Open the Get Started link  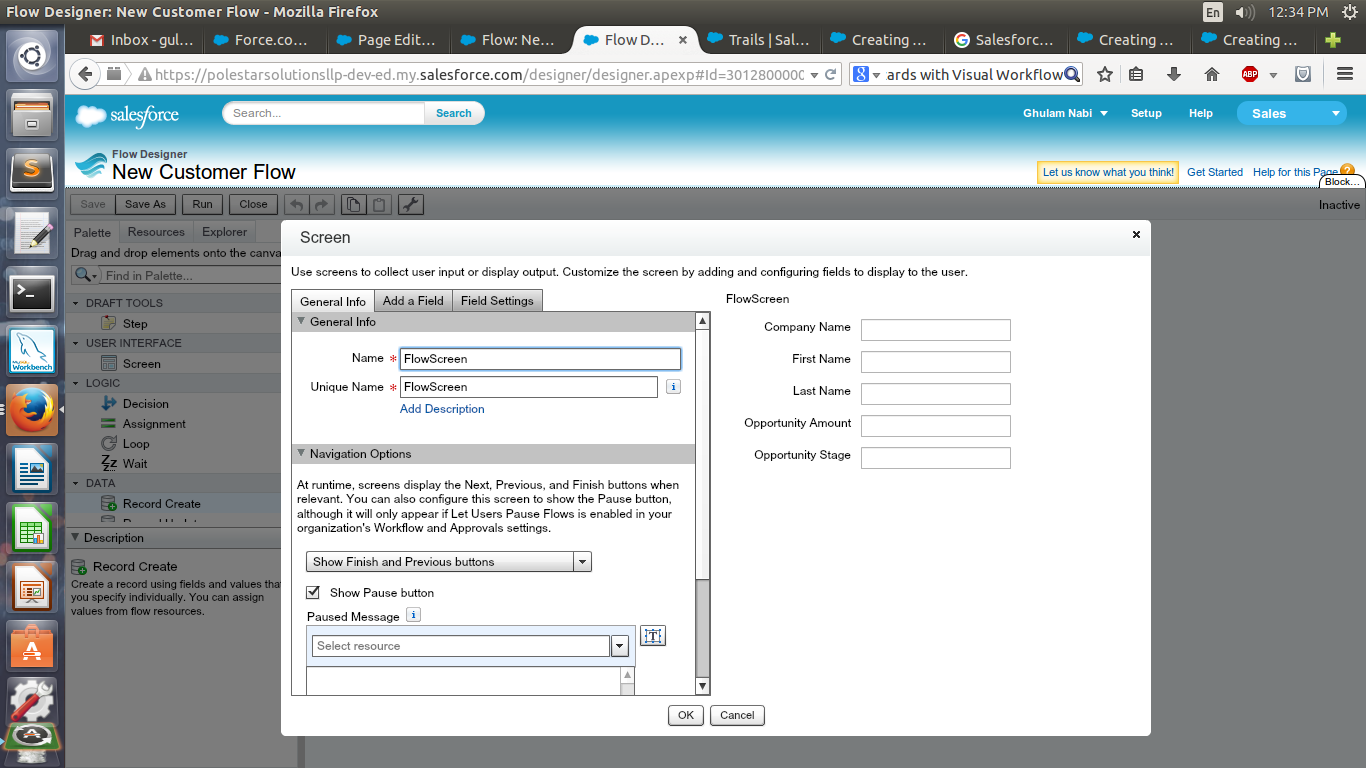tap(1215, 172)
